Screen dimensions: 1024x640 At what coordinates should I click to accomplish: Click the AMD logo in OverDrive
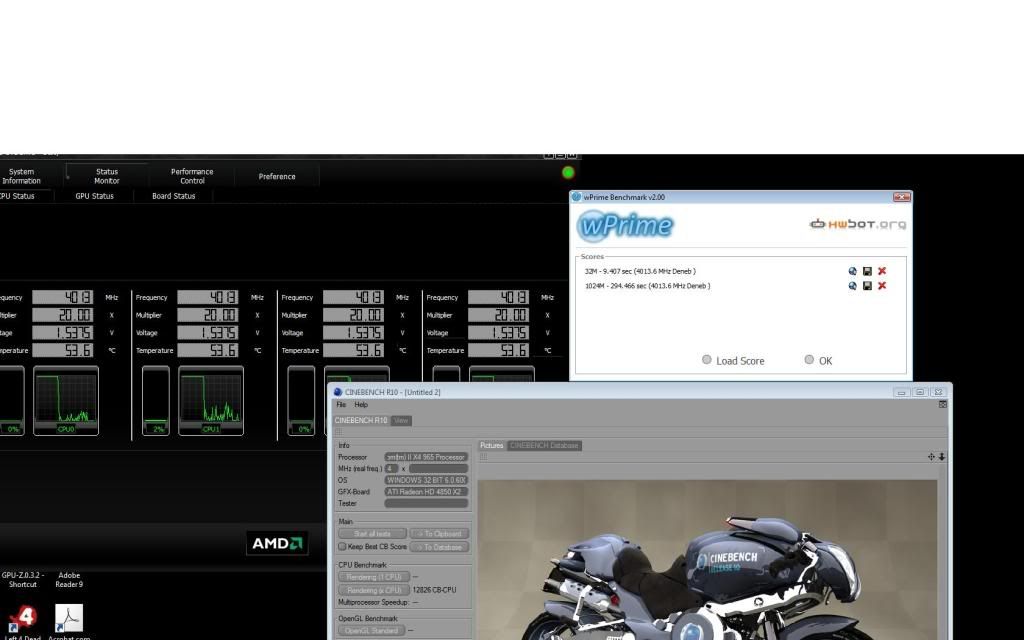pyautogui.click(x=277, y=543)
